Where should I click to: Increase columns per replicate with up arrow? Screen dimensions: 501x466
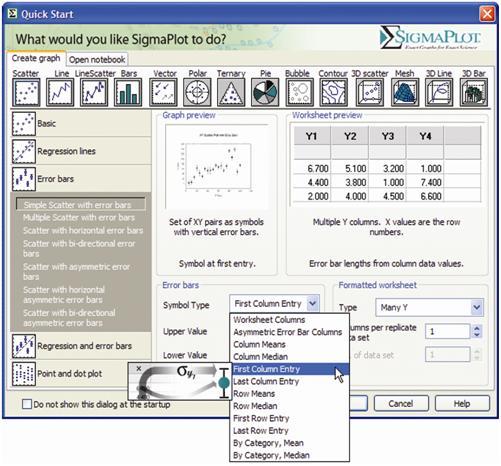click(477, 328)
